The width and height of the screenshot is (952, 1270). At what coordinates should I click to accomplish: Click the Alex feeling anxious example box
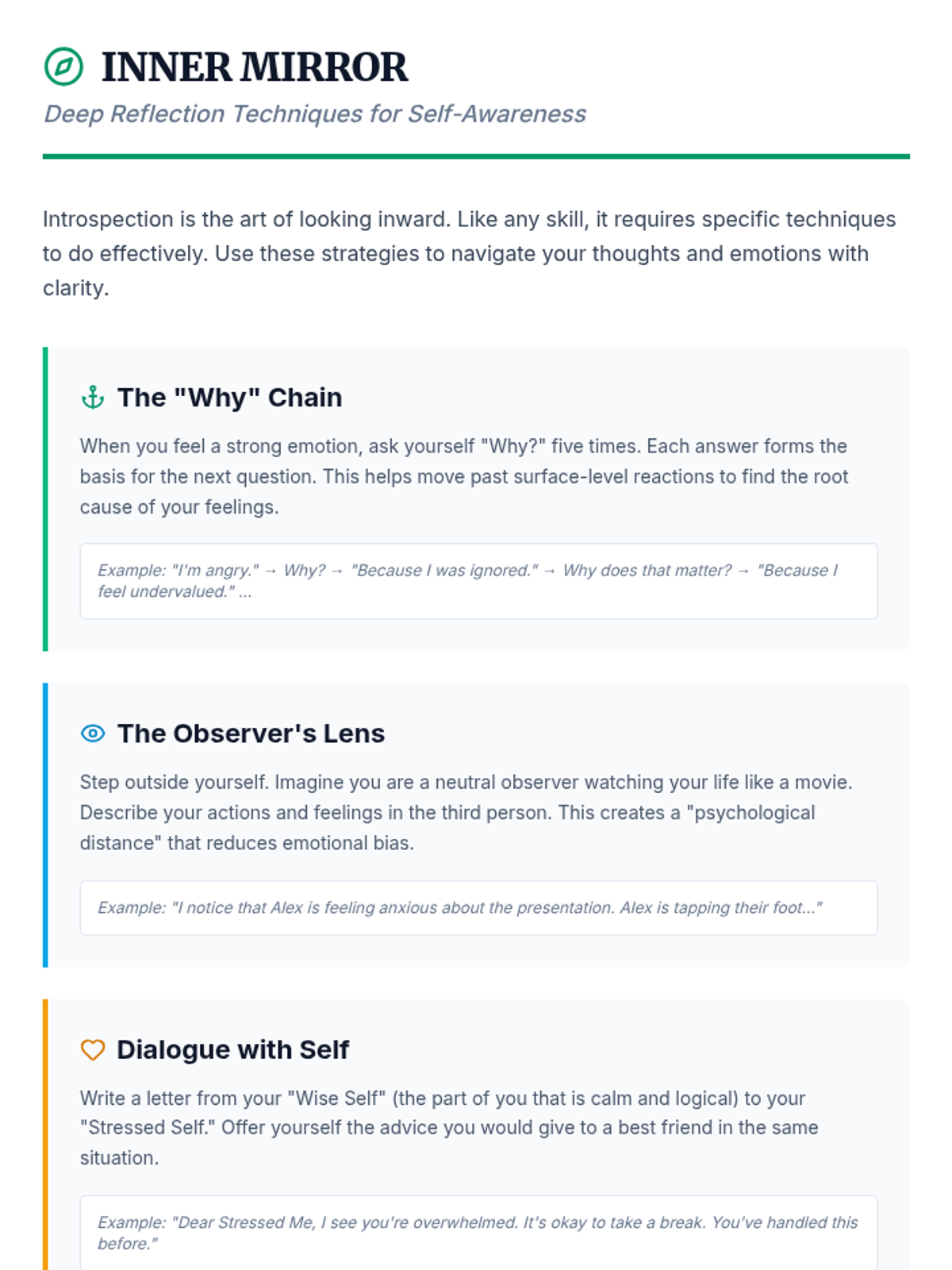478,907
